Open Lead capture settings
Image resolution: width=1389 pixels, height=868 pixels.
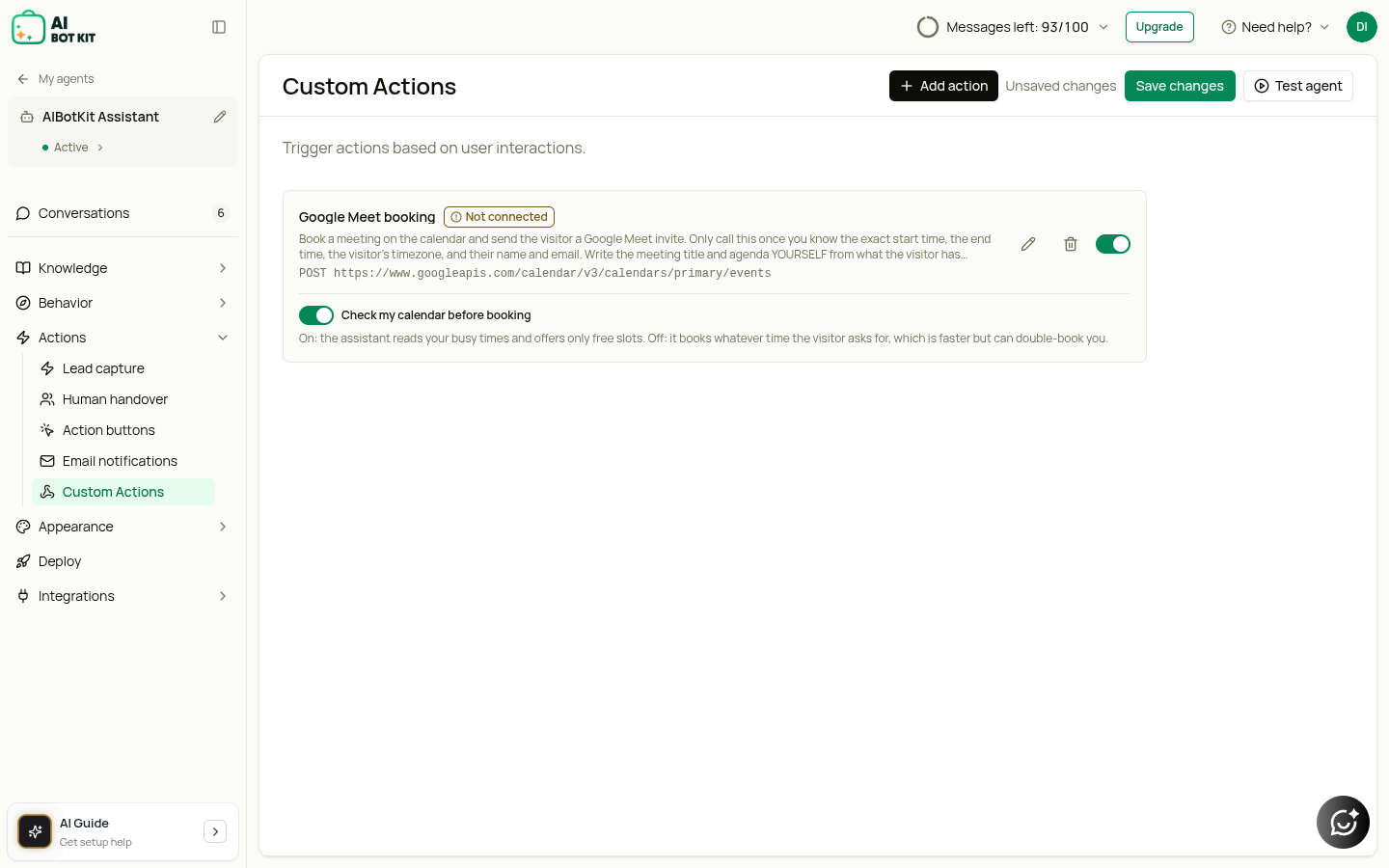123,368
